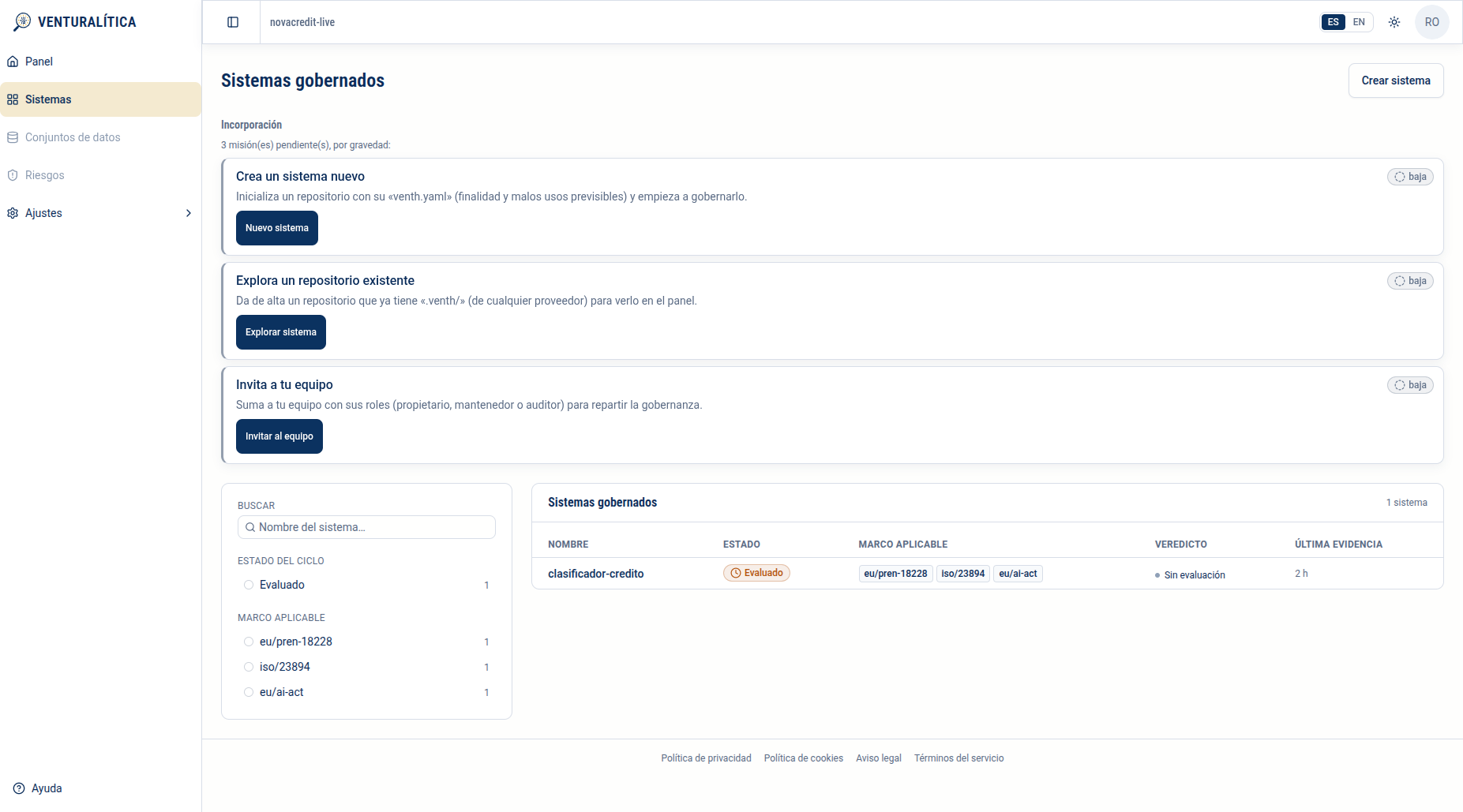Image resolution: width=1463 pixels, height=812 pixels.
Task: Click the Panel home icon
Action: click(13, 62)
